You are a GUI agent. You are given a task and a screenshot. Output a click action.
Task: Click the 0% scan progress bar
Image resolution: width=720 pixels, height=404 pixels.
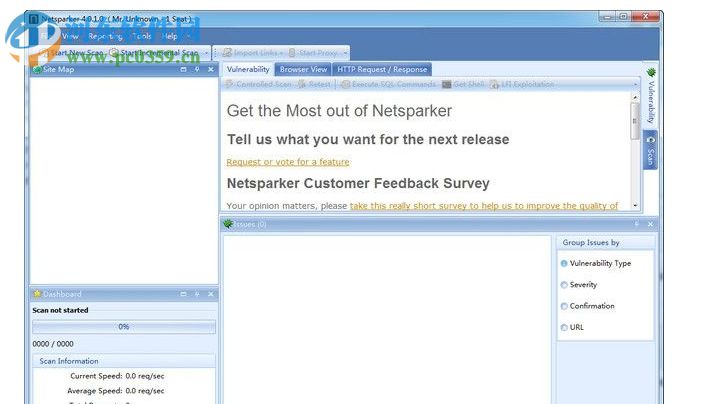point(124,326)
